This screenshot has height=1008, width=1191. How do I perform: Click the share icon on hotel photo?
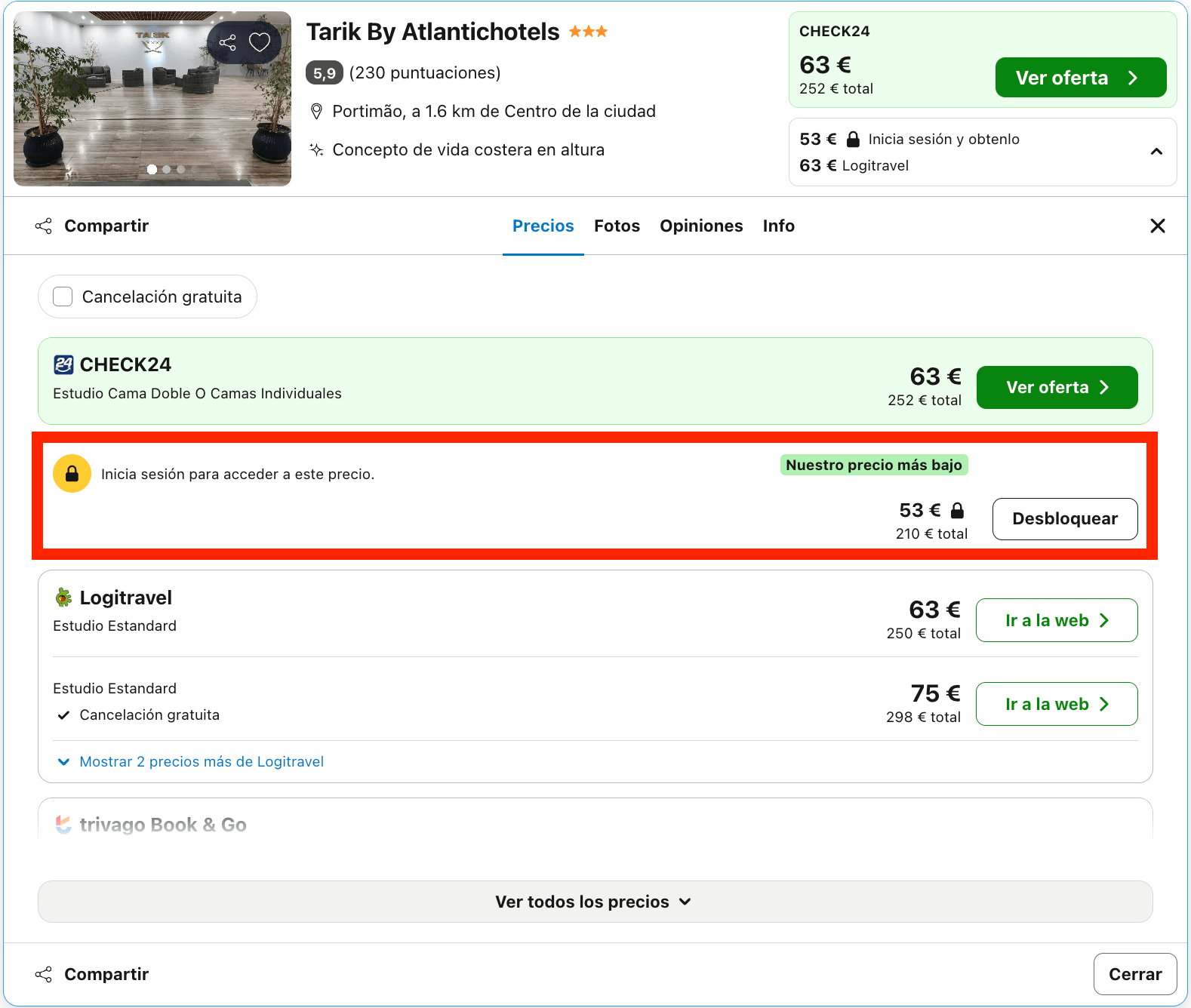point(227,42)
